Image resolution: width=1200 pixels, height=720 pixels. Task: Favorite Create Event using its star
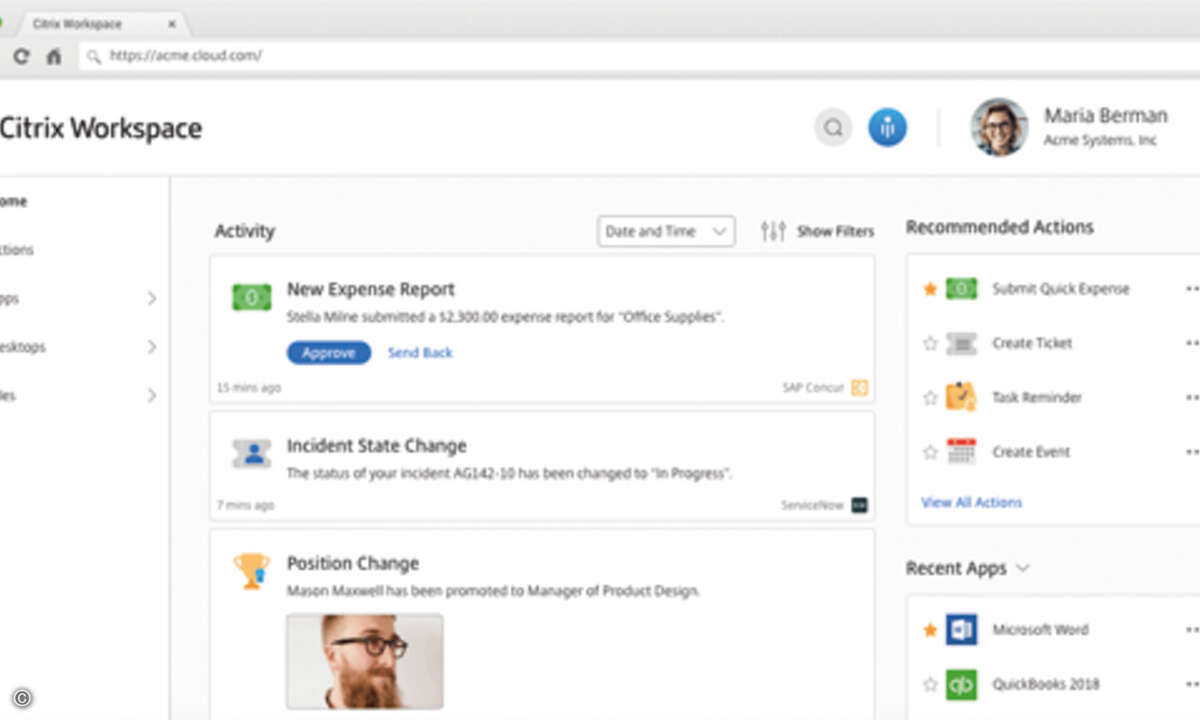pos(930,452)
